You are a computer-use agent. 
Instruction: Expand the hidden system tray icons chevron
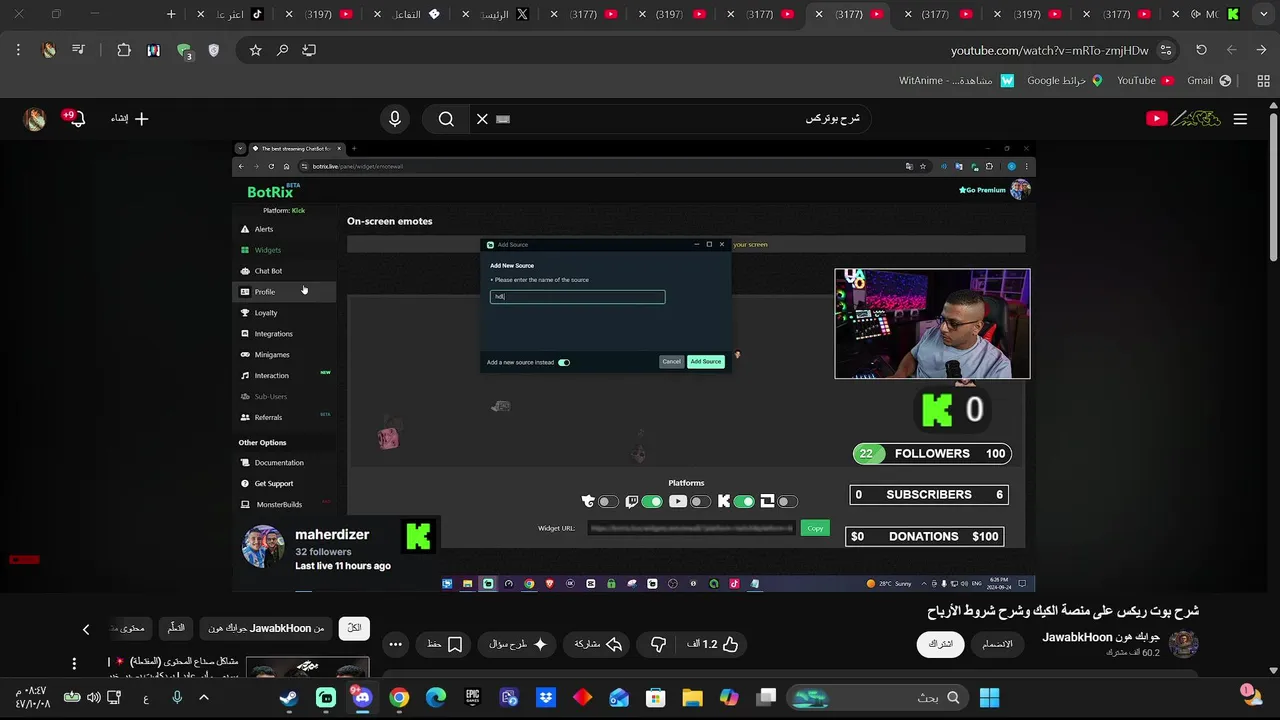(204, 698)
